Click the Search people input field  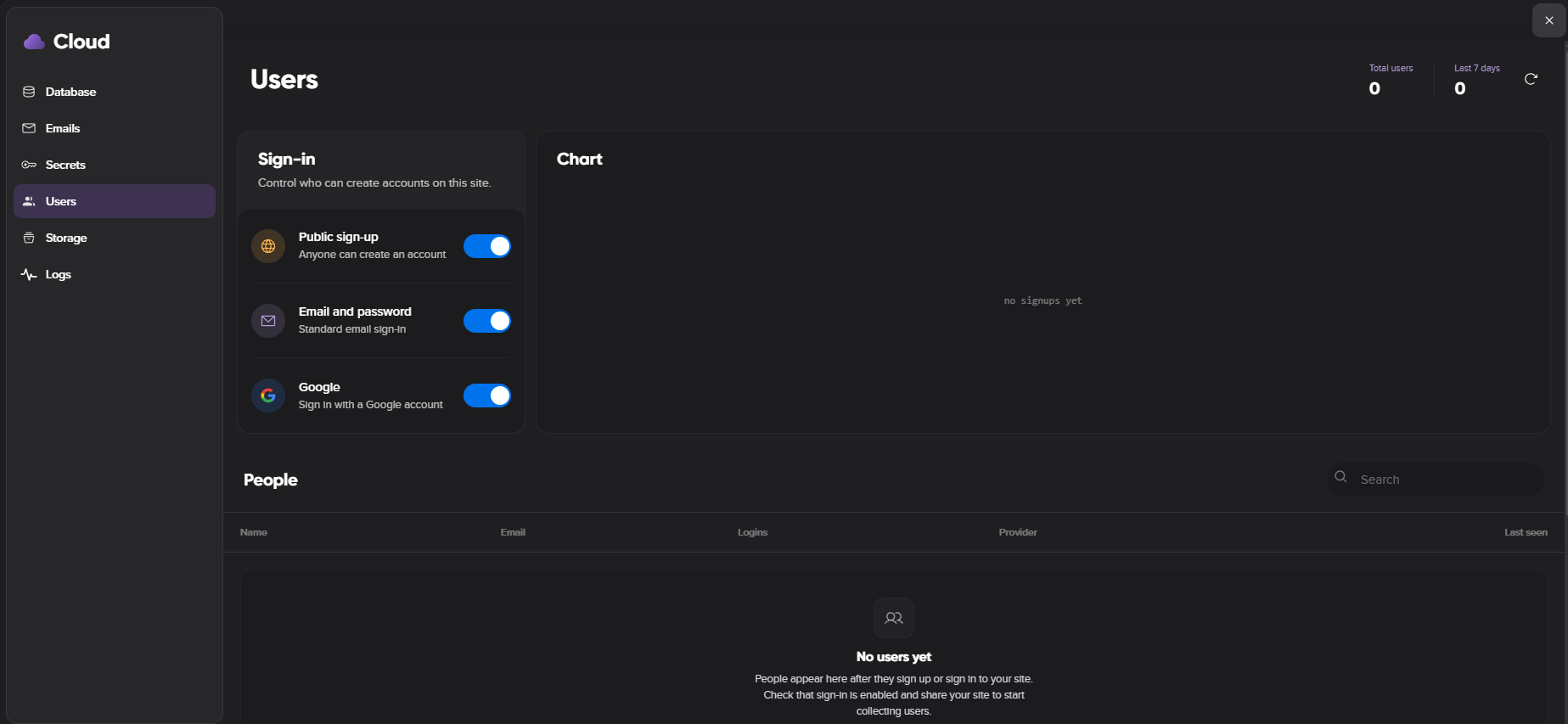coord(1436,480)
